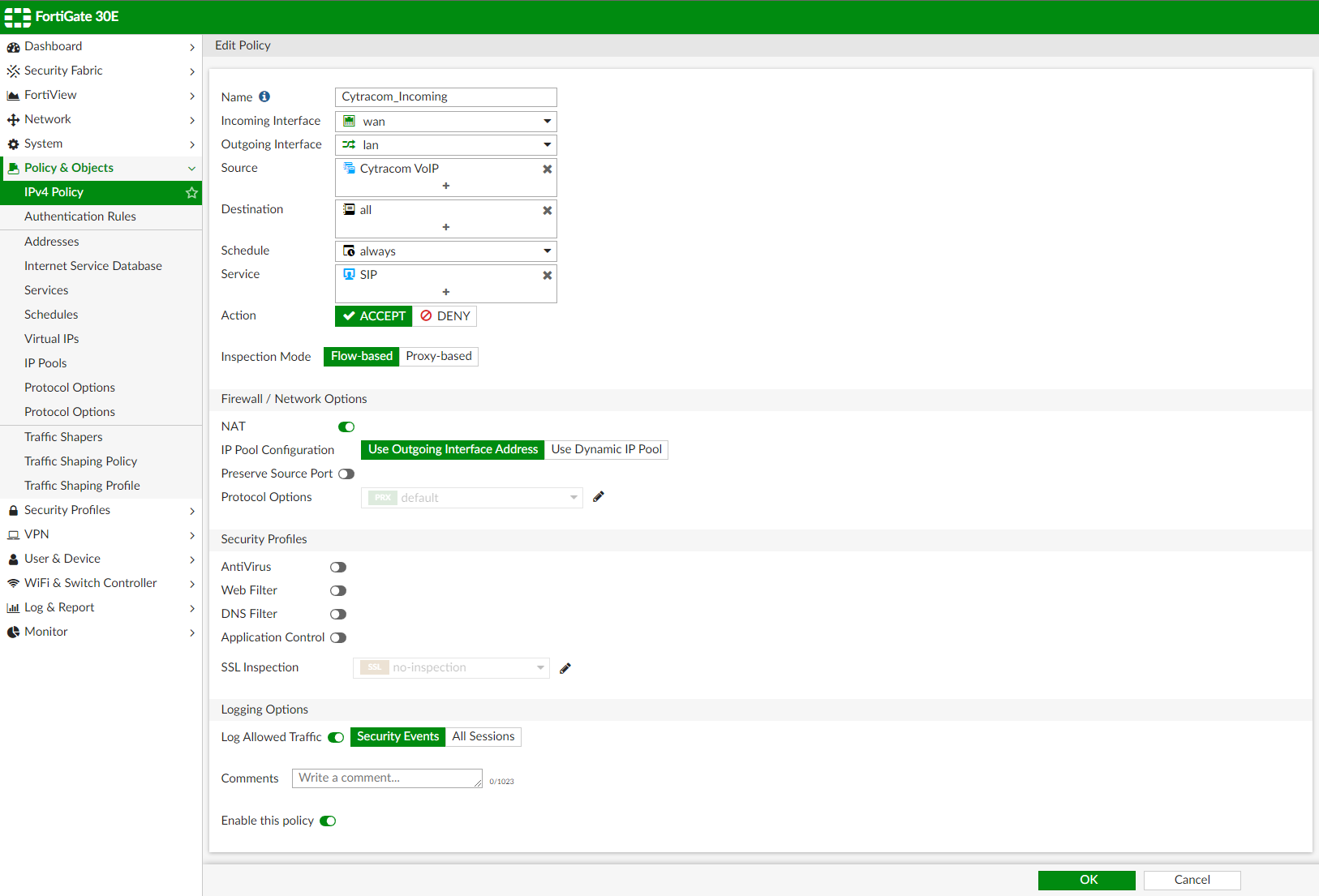Image resolution: width=1319 pixels, height=896 pixels.
Task: Expand Monitor menu chevron
Action: [192, 632]
